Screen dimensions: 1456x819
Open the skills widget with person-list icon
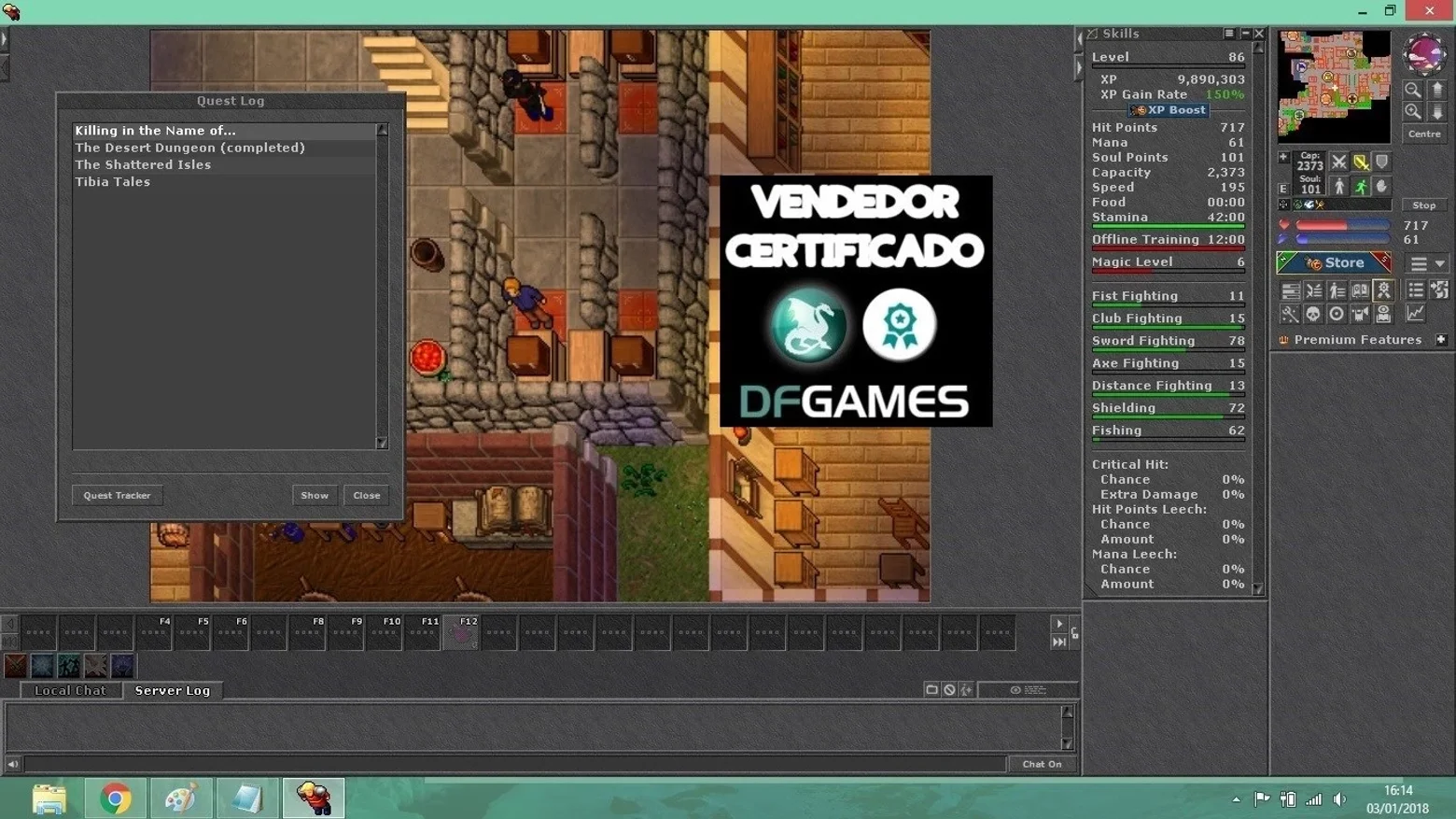tap(1337, 290)
